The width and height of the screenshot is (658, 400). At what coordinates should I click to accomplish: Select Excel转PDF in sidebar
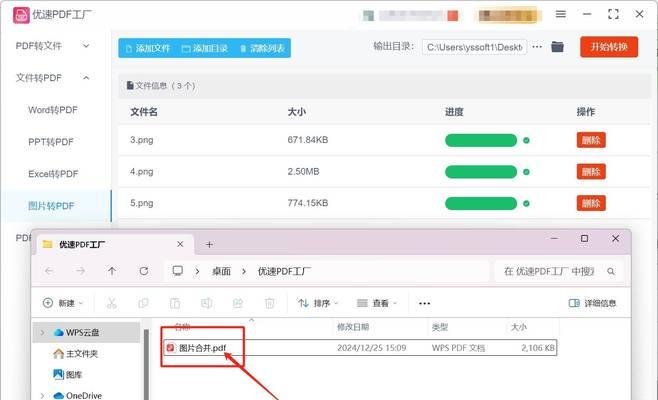pos(53,174)
